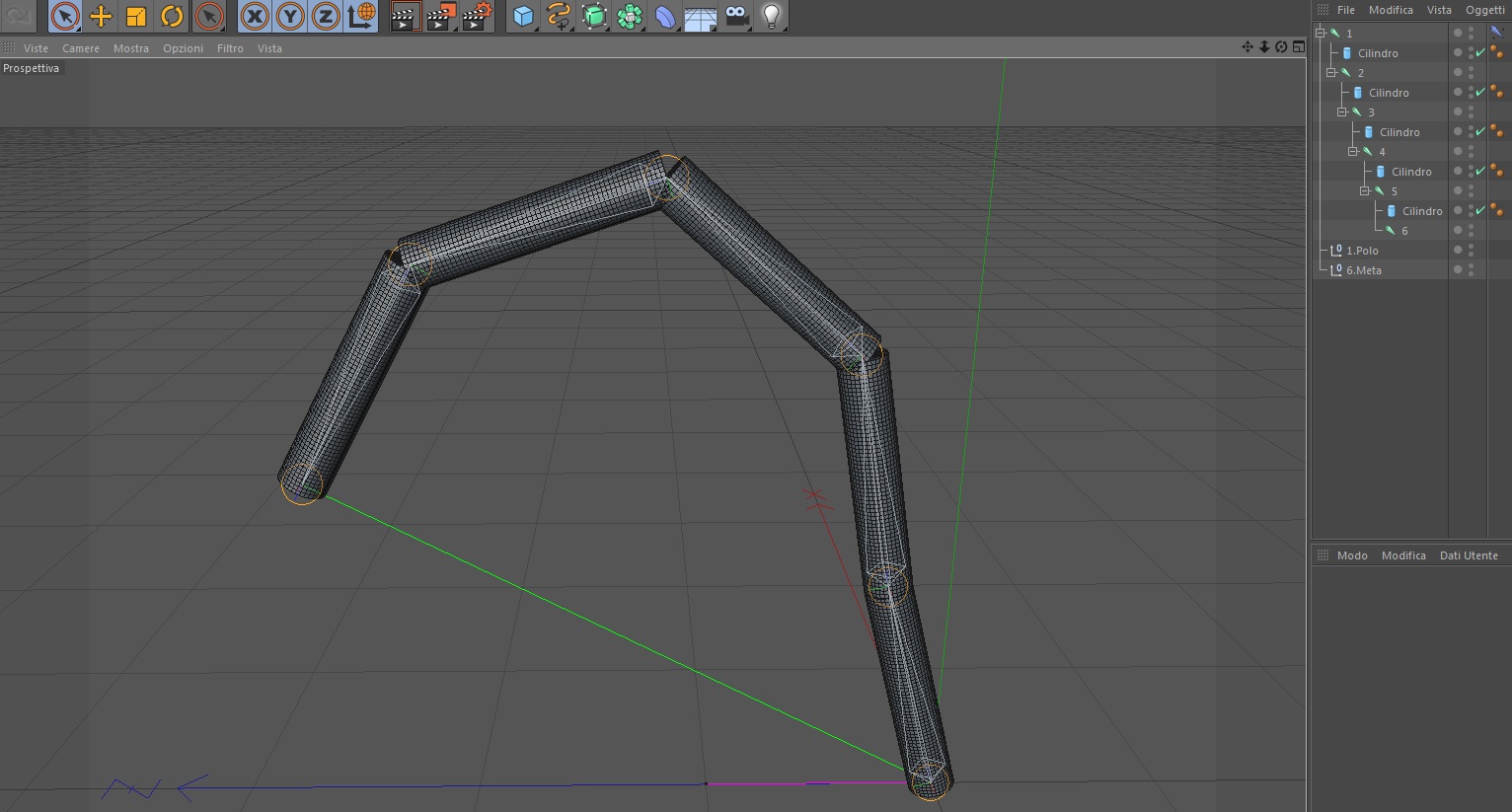Click the viewport pan arrows icon
Viewport: 1512px width, 812px height.
tap(1247, 46)
